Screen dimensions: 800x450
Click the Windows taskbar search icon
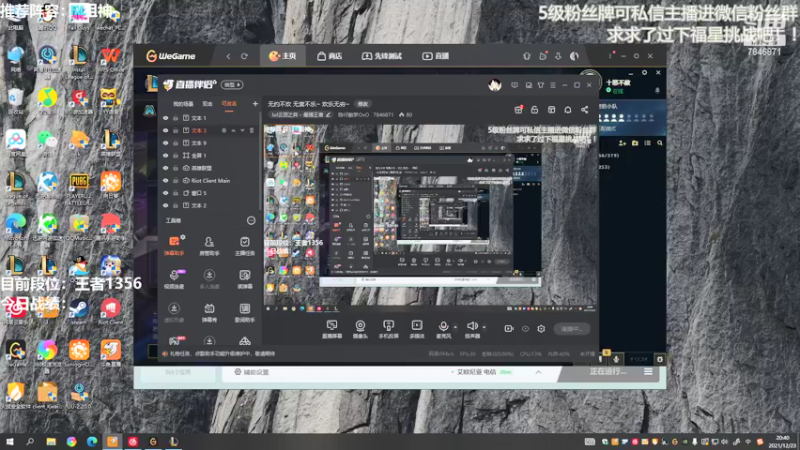click(x=30, y=442)
